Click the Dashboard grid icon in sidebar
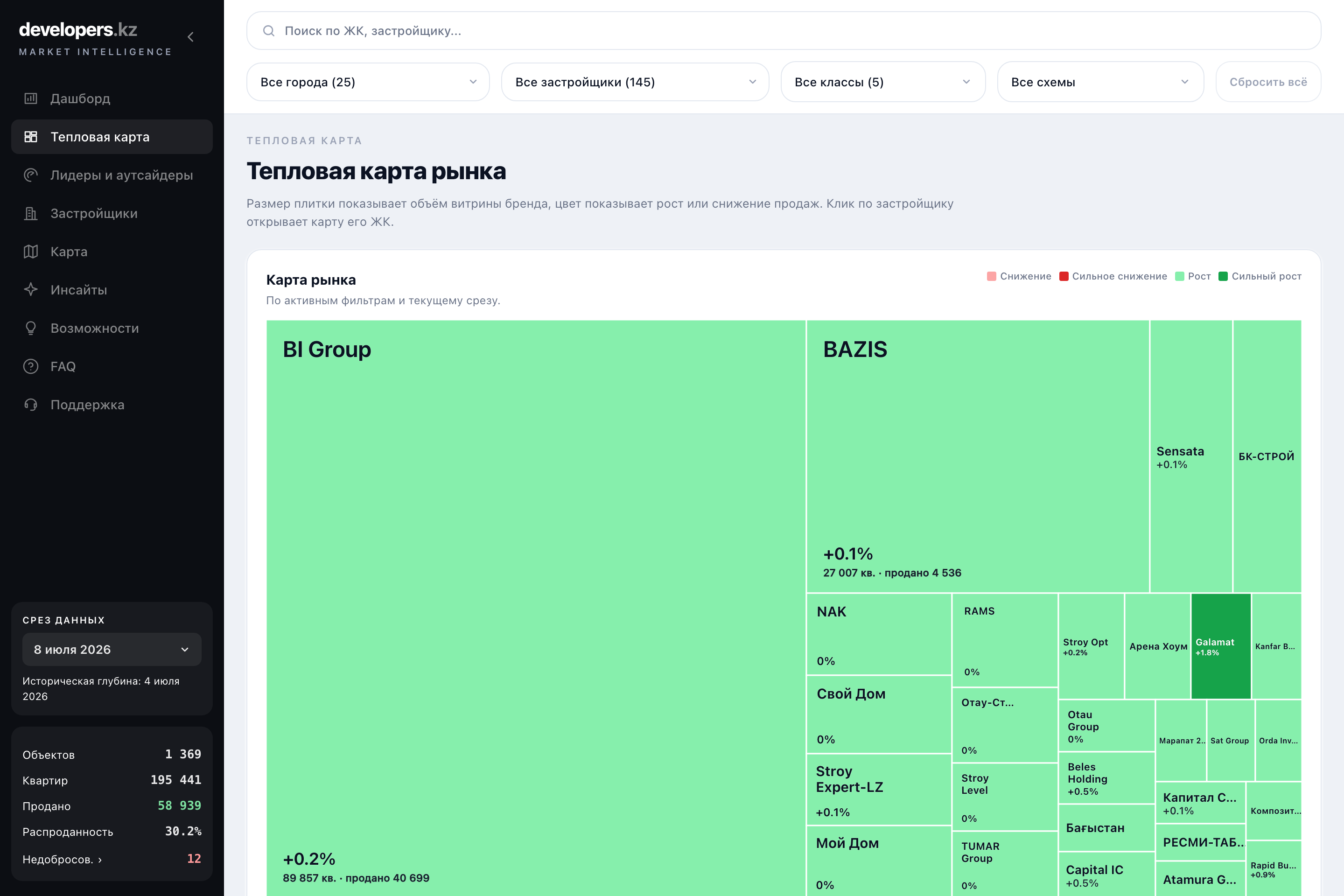1344x896 pixels. tap(31, 98)
